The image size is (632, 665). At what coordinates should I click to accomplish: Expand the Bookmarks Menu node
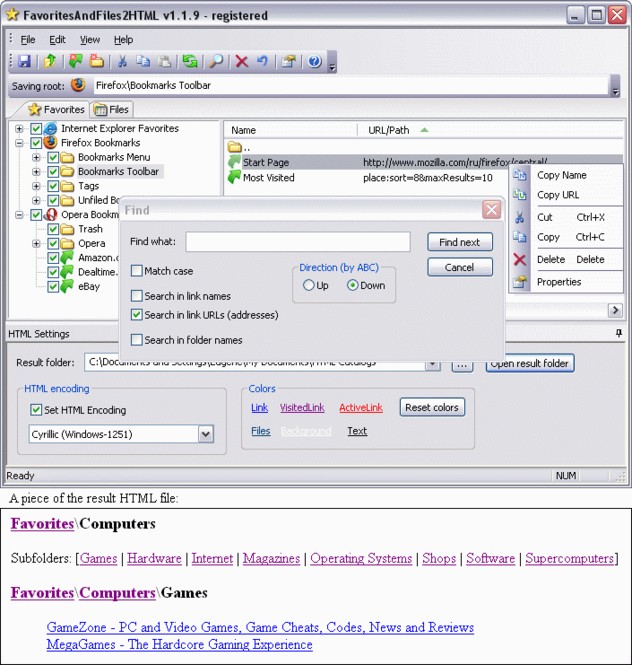pyautogui.click(x=36, y=158)
